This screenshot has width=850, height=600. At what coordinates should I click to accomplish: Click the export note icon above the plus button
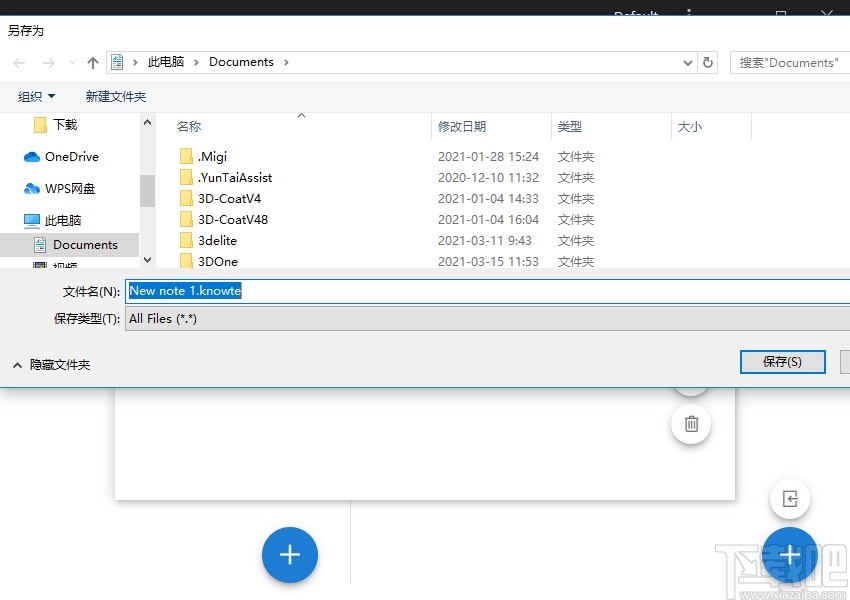pos(789,499)
